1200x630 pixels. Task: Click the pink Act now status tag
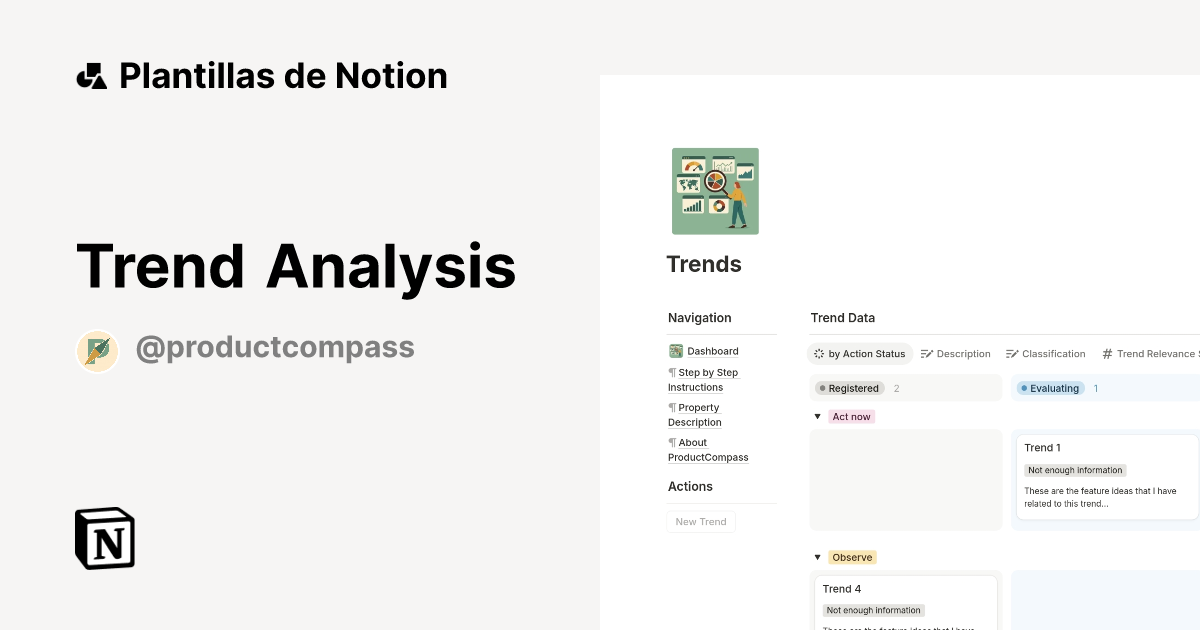[x=851, y=416]
